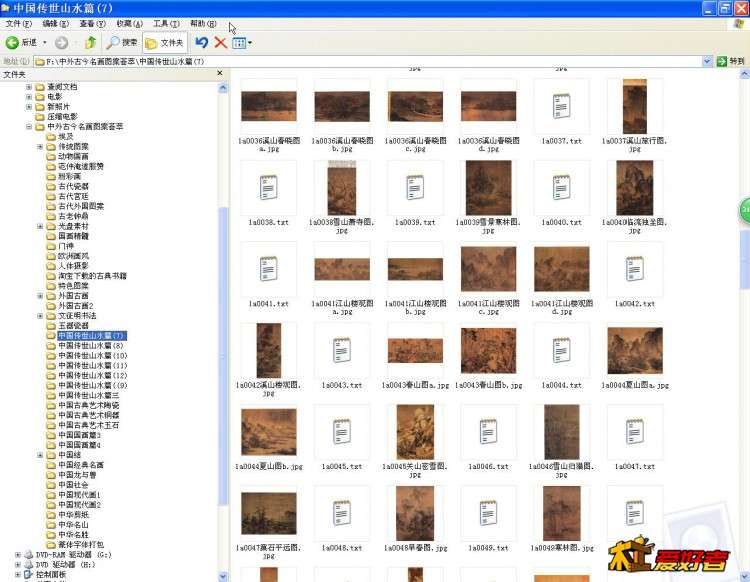Select the 门神 folder
Screen dimensions: 750x582
66,246
